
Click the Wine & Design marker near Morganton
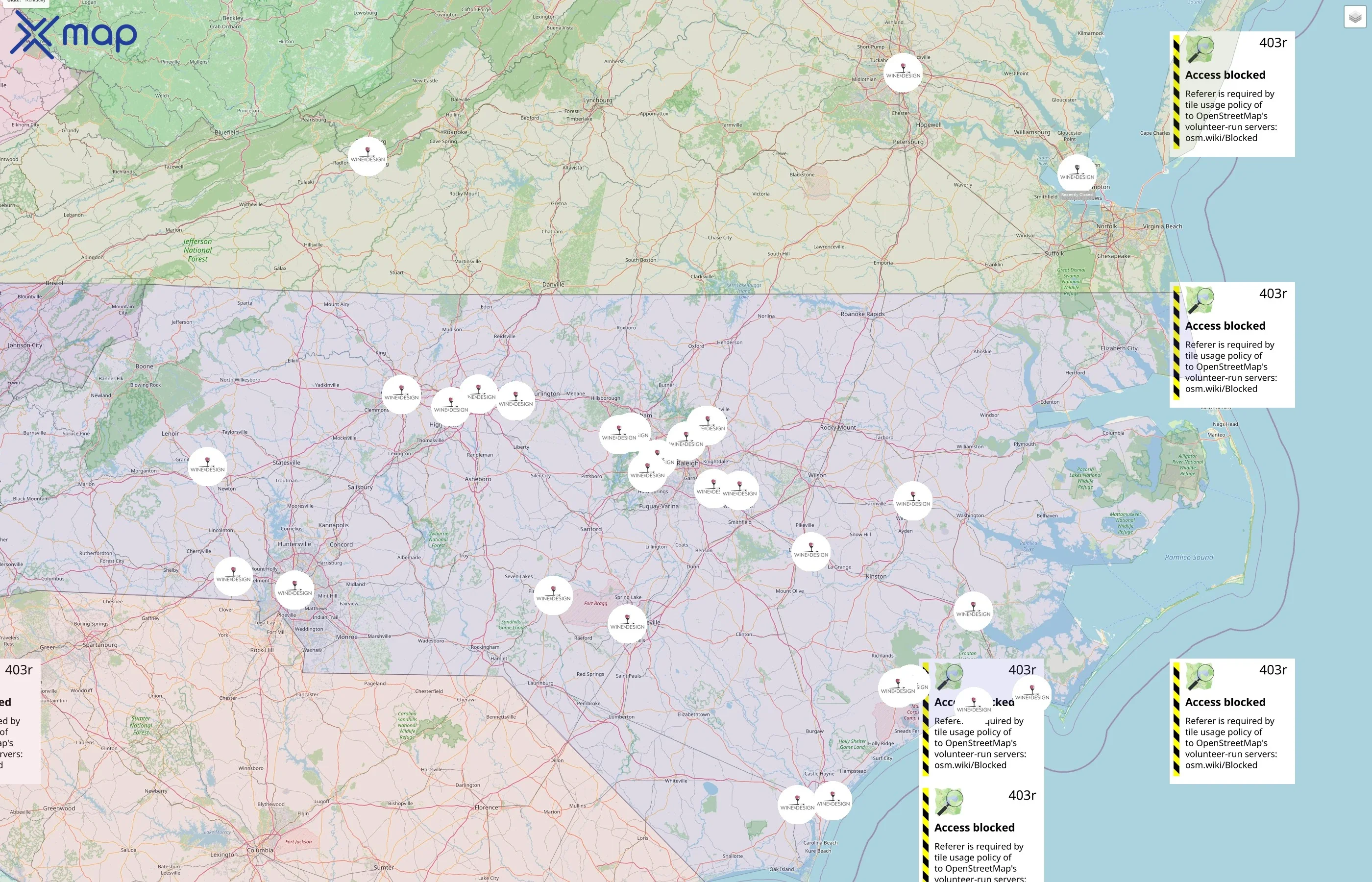click(x=207, y=467)
